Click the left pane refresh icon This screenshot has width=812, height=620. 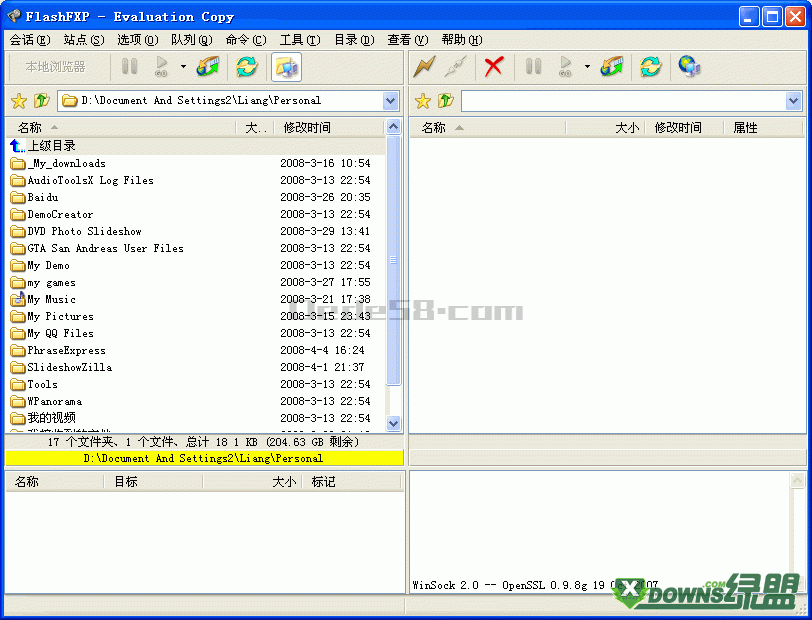(246, 67)
